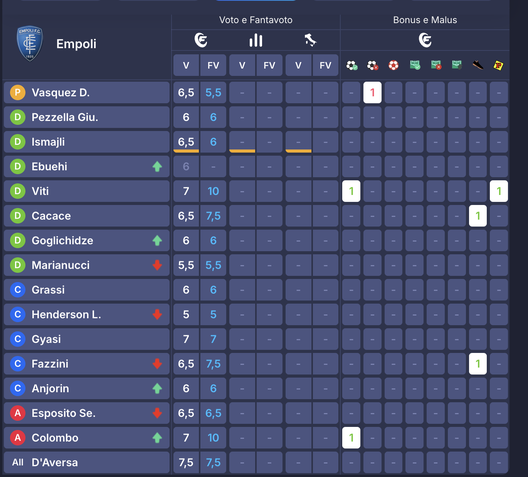Select the Fantacalcio logo voting source column
Viewport: 528px width, 477px height.
point(201,40)
